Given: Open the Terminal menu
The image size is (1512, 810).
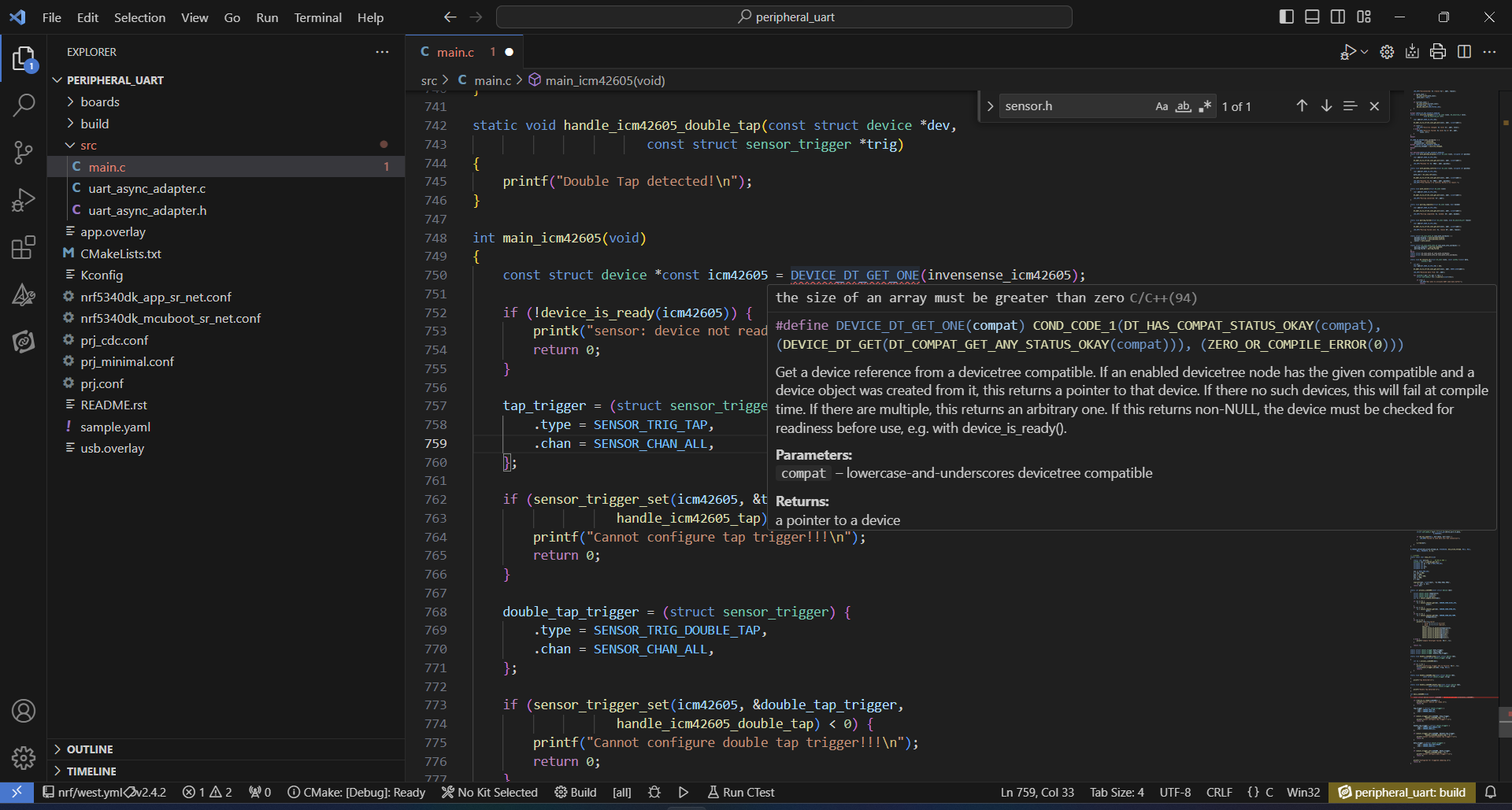Looking at the screenshot, I should point(317,17).
